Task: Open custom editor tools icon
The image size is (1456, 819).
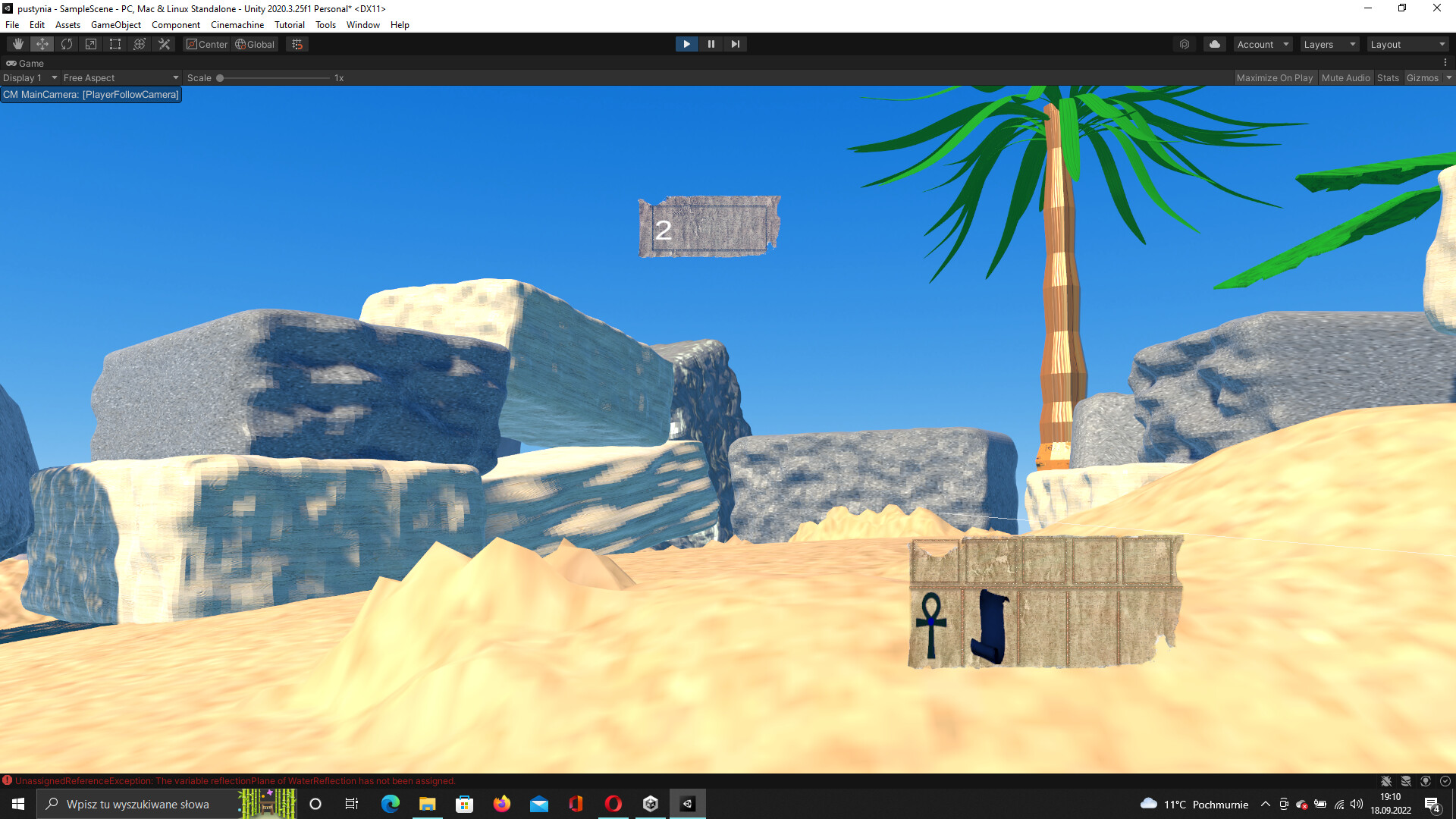Action: pyautogui.click(x=164, y=44)
